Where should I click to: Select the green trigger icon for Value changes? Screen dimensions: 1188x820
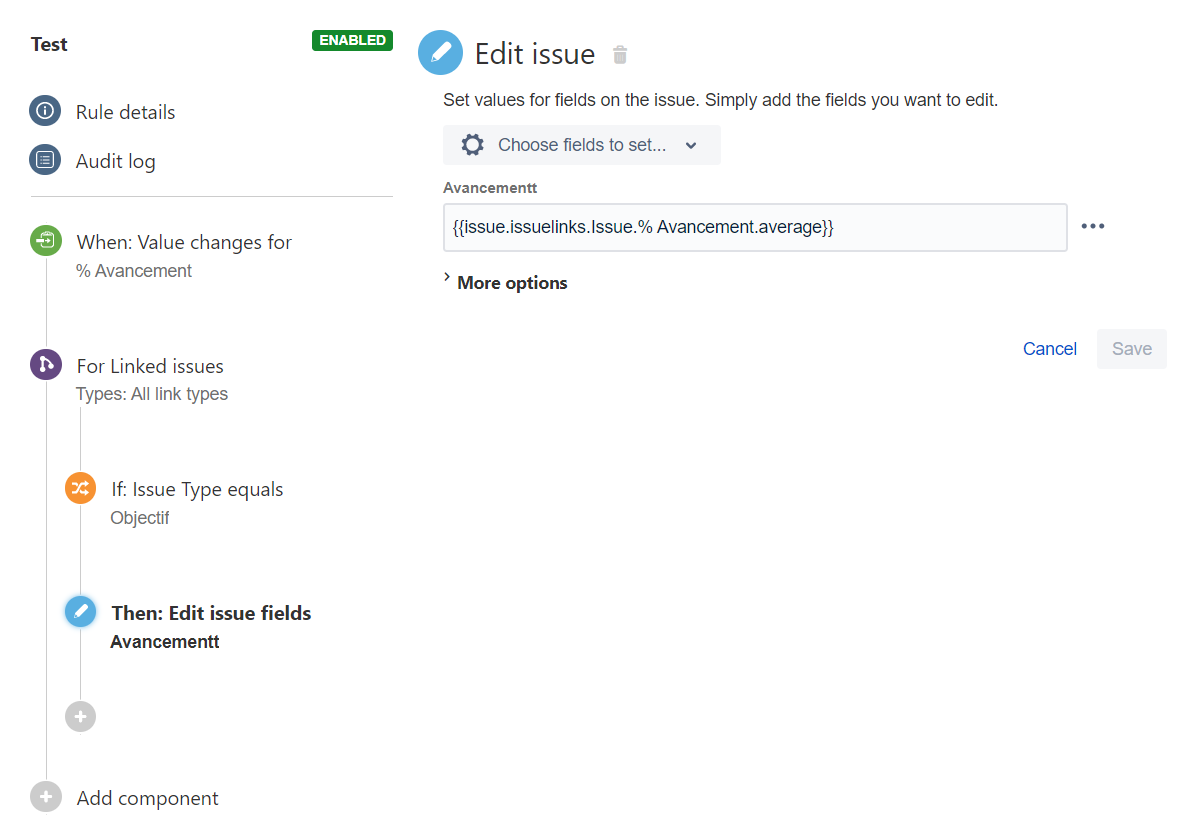[x=45, y=240]
